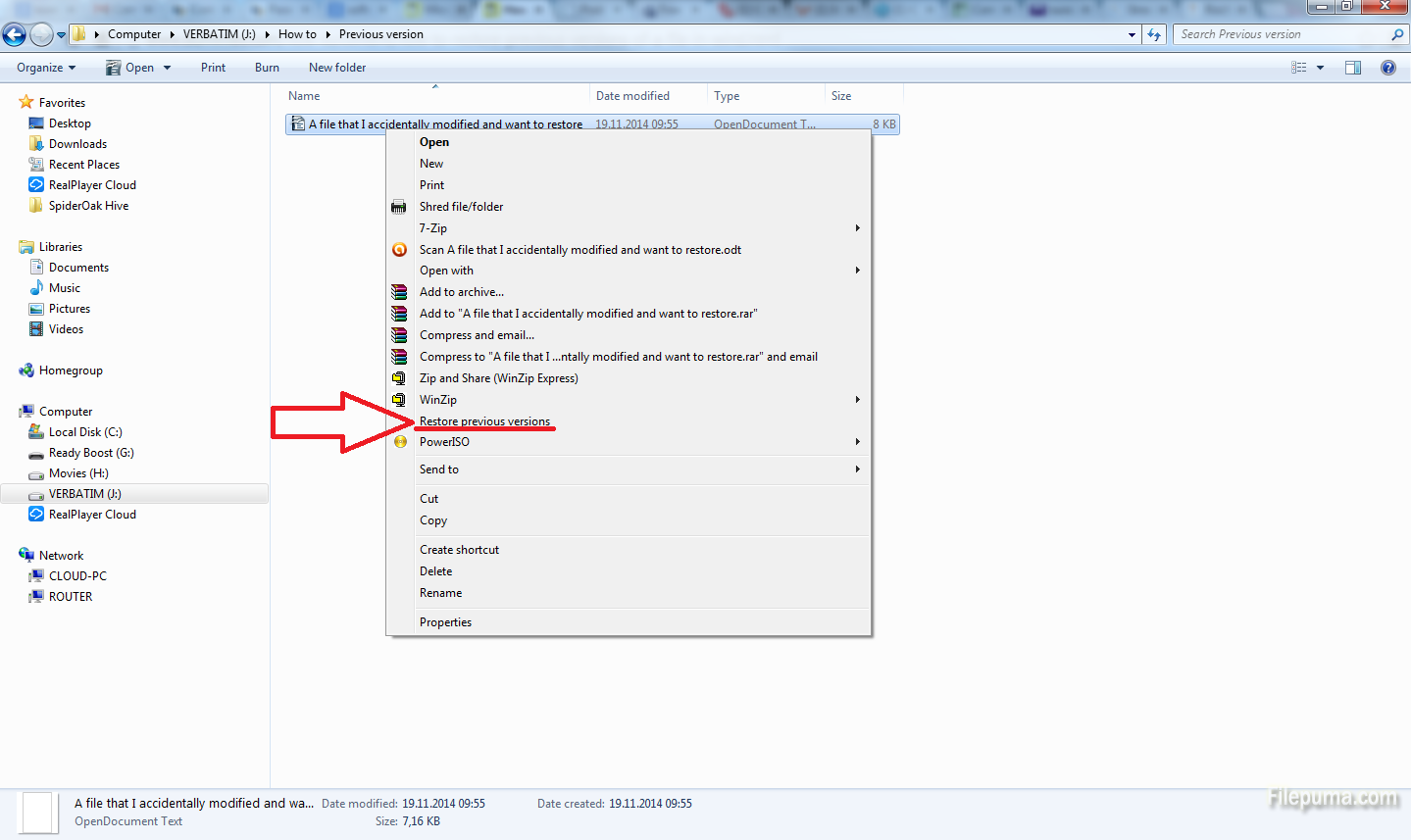Image resolution: width=1411 pixels, height=840 pixels.
Task: Choose Rename in context menu
Action: (x=629, y=593)
